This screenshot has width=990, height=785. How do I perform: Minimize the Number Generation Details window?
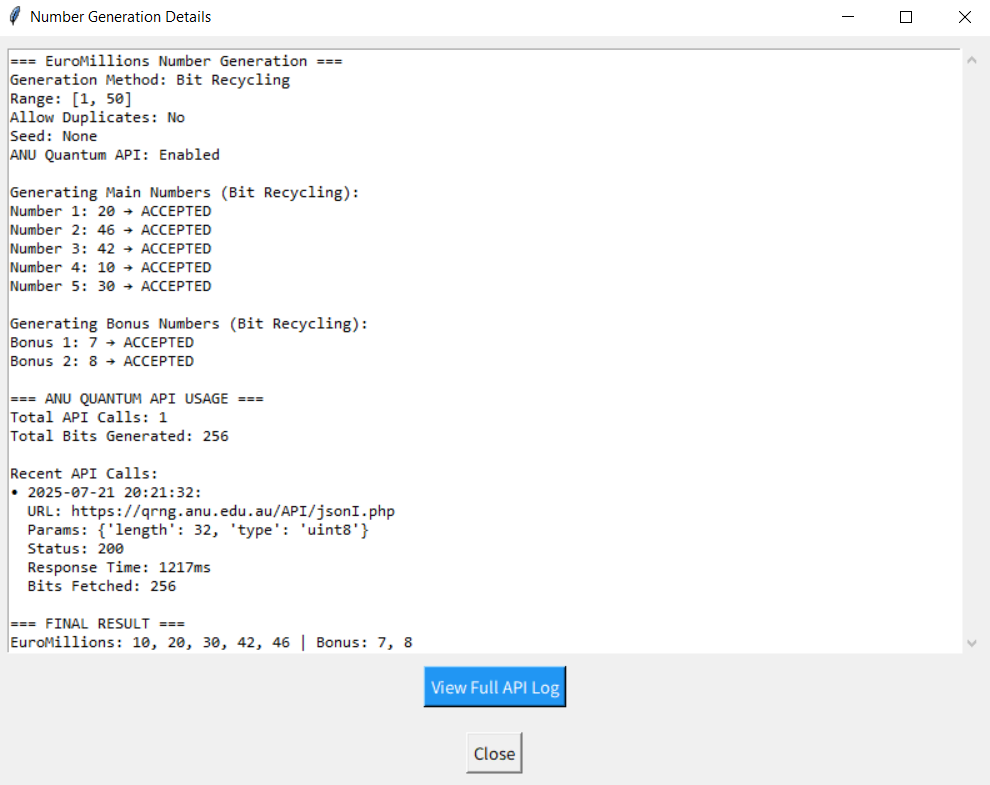[x=848, y=17]
